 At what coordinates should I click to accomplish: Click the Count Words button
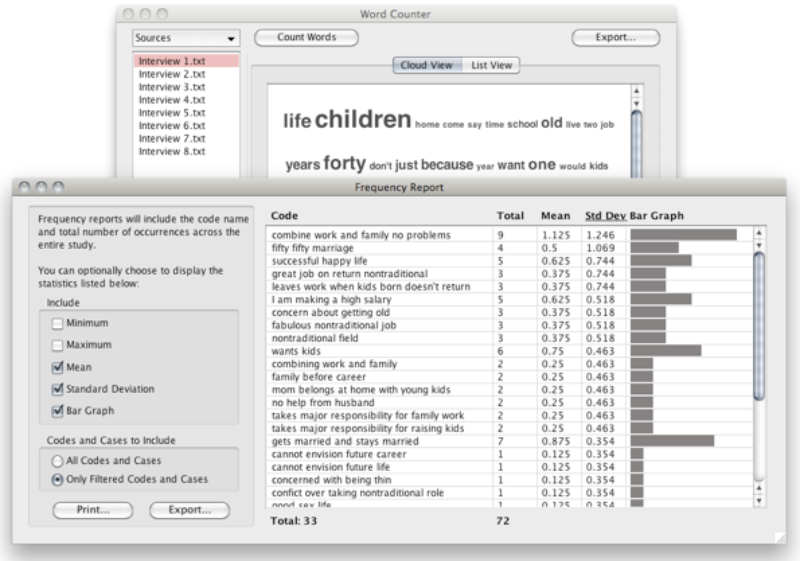[x=306, y=37]
